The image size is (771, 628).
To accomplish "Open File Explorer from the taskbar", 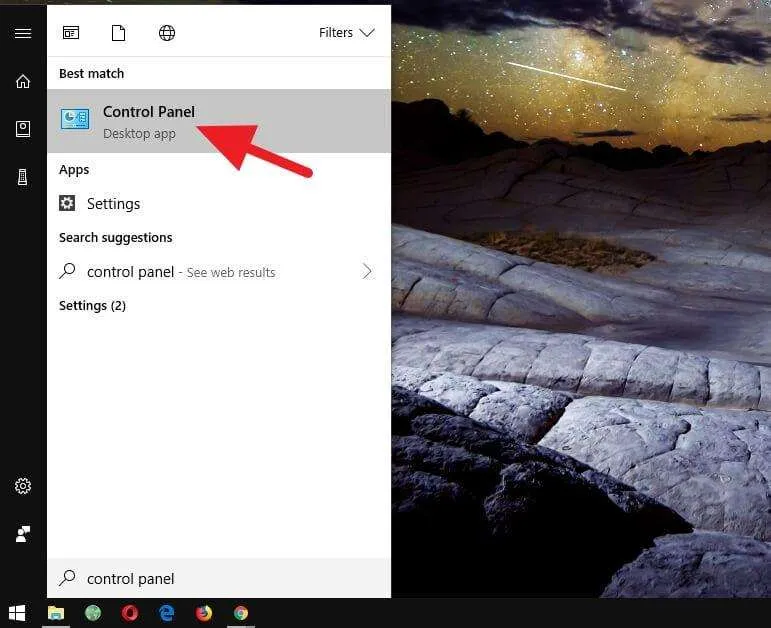I will pyautogui.click(x=56, y=613).
